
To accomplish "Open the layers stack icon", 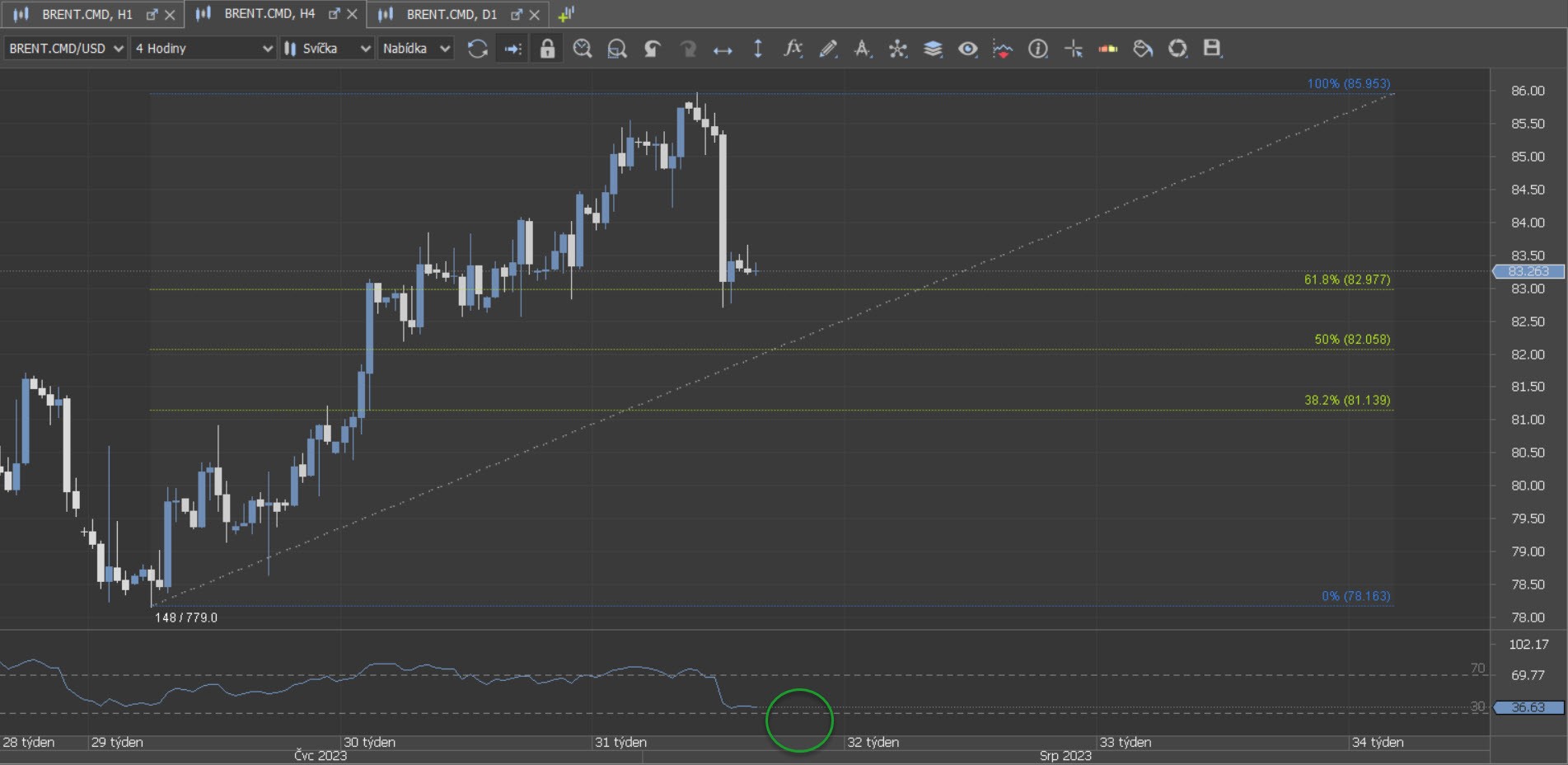I will pos(933,49).
